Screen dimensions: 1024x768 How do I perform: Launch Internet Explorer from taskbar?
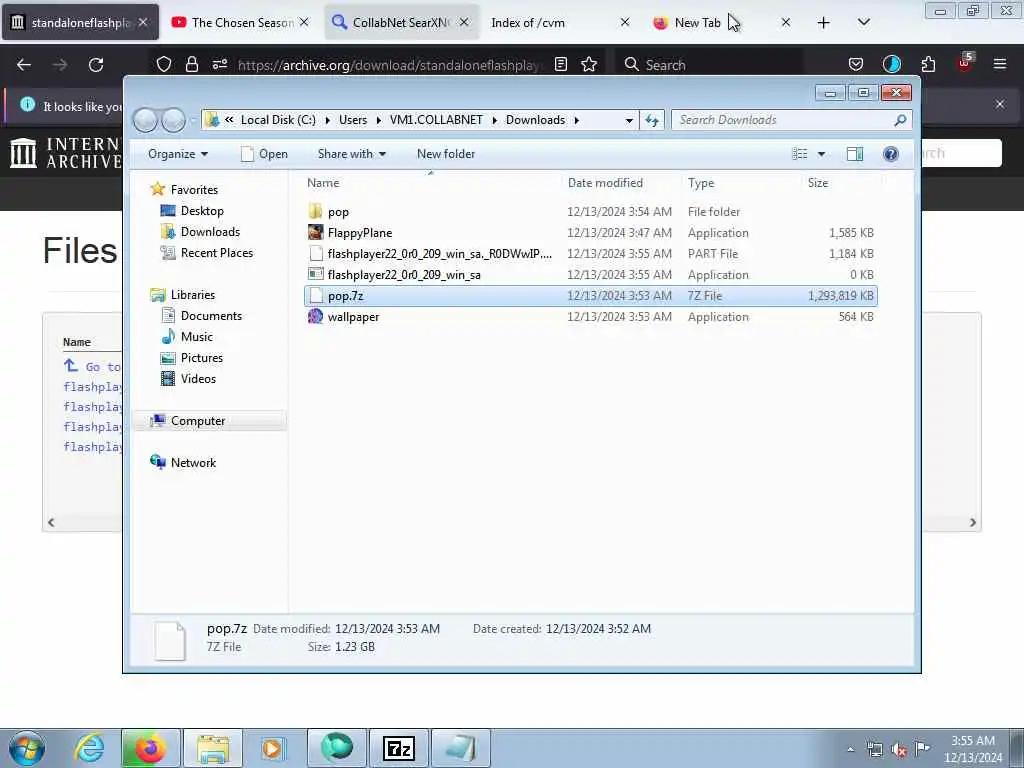[x=89, y=748]
